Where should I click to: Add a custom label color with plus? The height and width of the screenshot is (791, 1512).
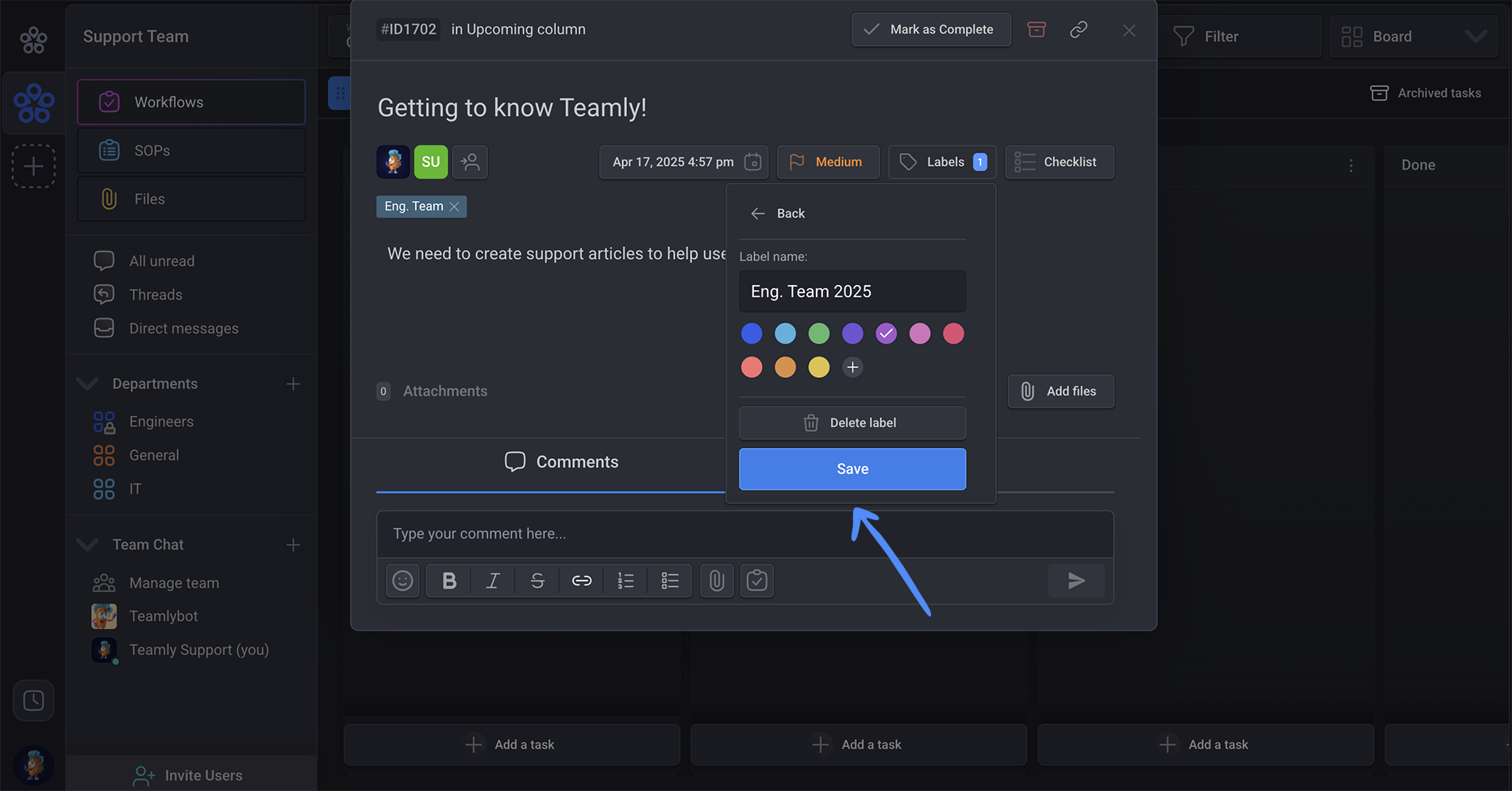[x=852, y=367]
